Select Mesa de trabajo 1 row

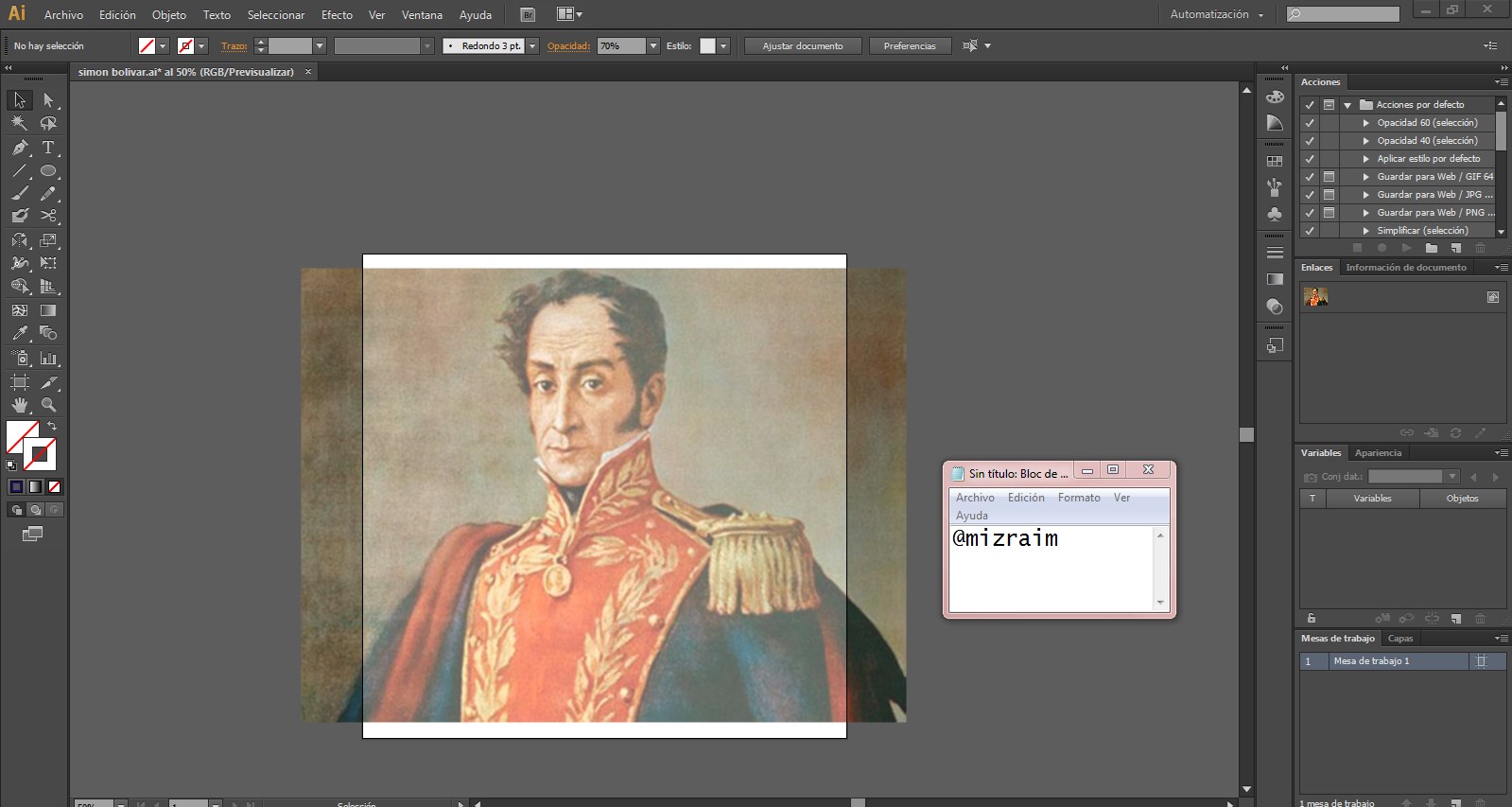tap(1402, 661)
